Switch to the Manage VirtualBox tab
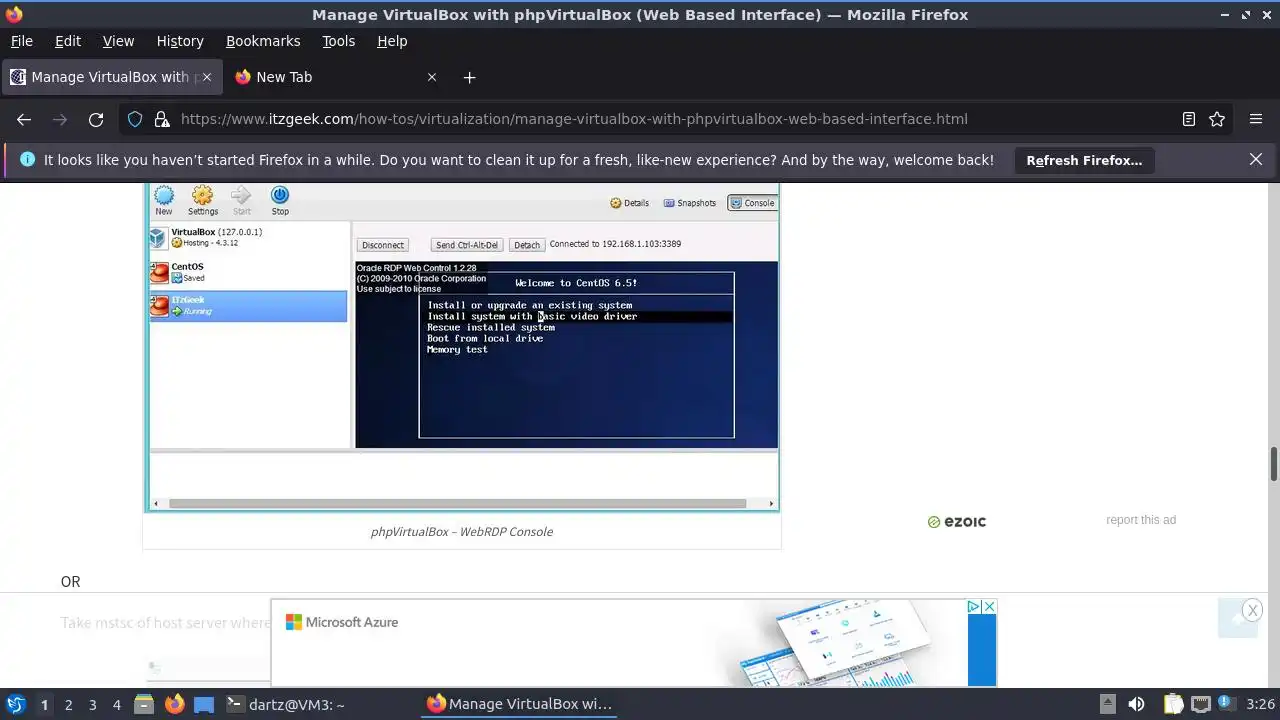This screenshot has width=1280, height=720. click(111, 77)
